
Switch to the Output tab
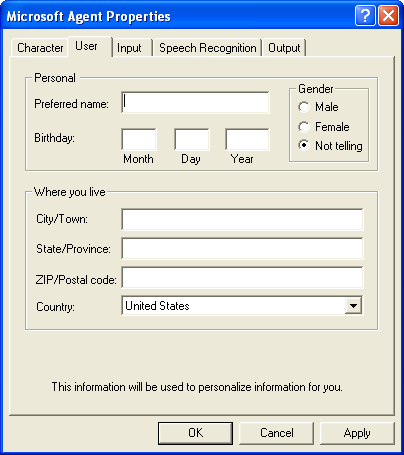point(284,48)
